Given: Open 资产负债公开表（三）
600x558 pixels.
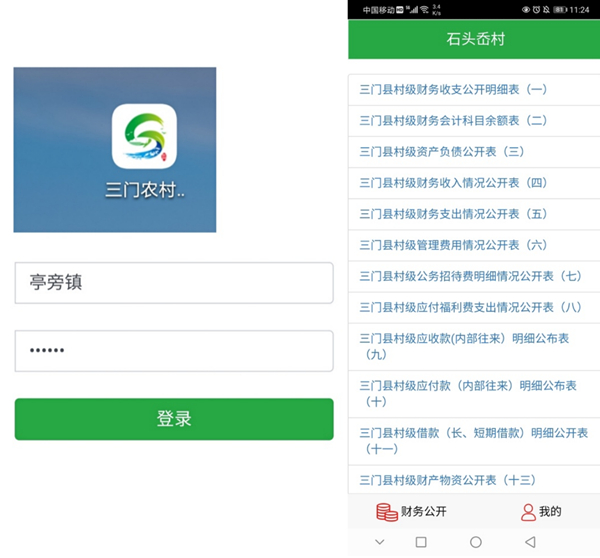Looking at the screenshot, I should click(474, 152).
